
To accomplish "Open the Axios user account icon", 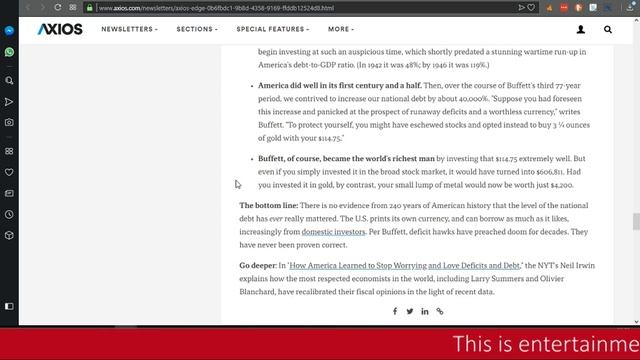I will point(580,29).
